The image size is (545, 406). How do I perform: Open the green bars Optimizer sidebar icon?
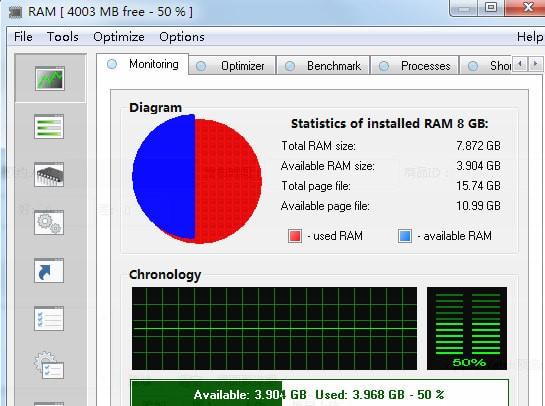49,127
